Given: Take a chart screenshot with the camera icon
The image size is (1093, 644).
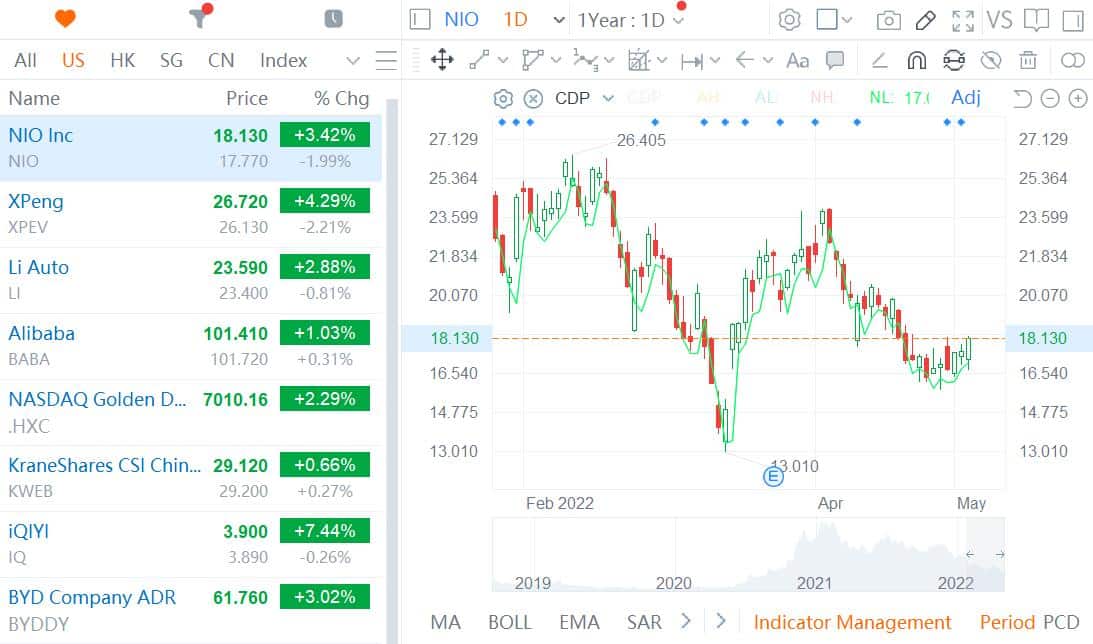Looking at the screenshot, I should coord(888,20).
